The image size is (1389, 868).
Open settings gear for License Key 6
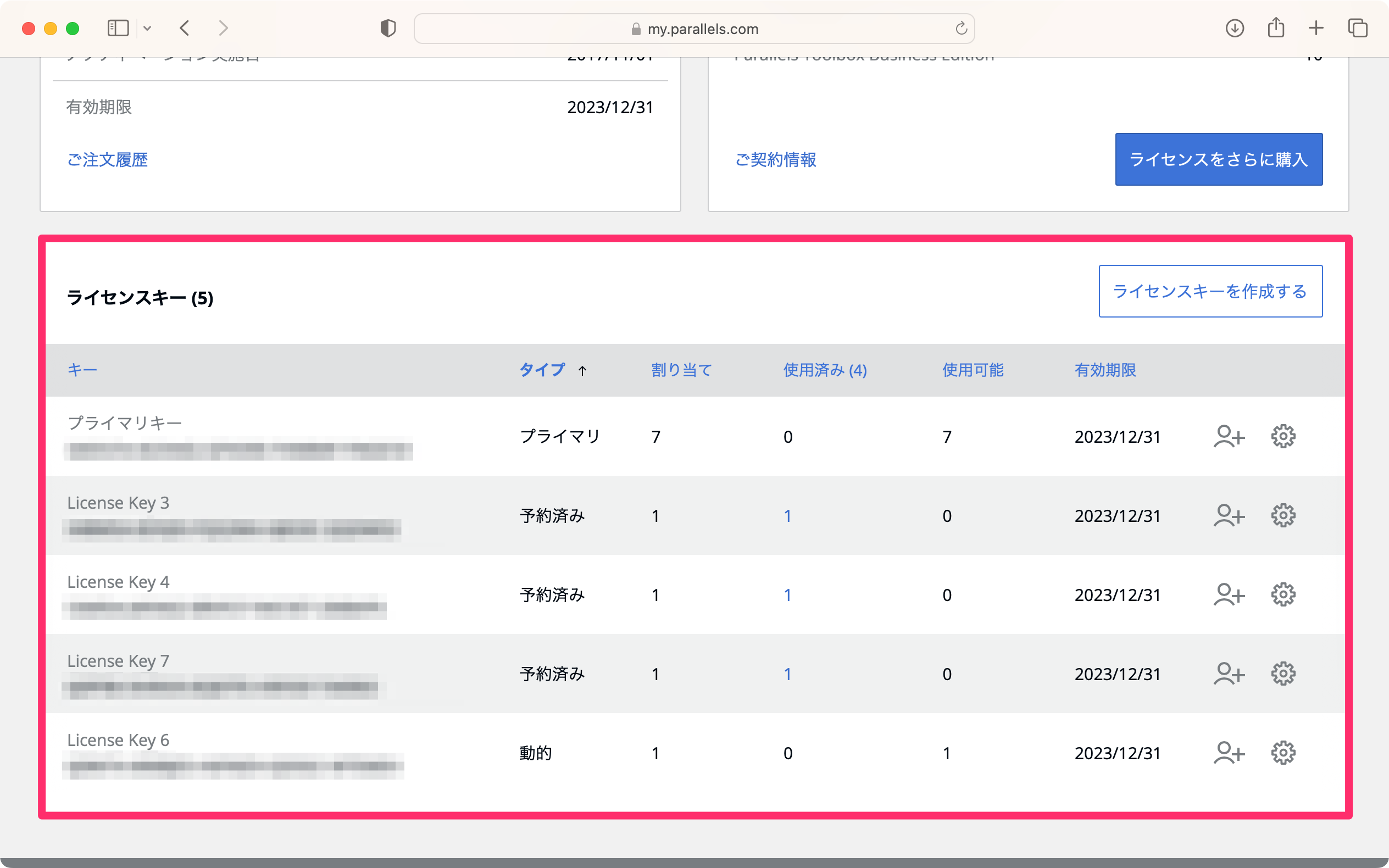[1283, 753]
